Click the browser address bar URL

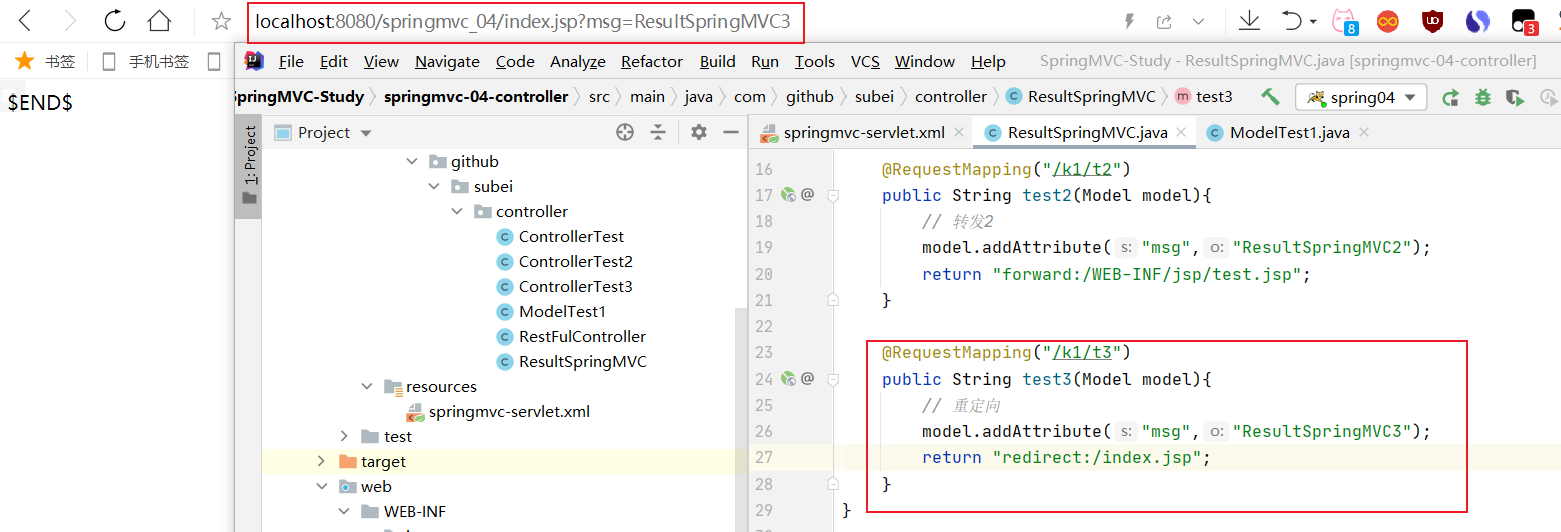point(528,21)
